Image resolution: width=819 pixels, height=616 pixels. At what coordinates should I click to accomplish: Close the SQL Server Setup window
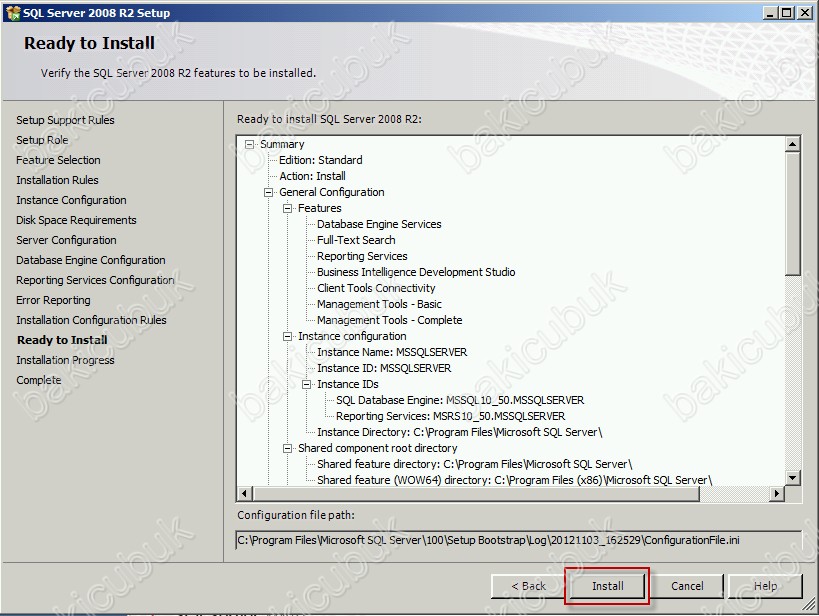[x=805, y=13]
